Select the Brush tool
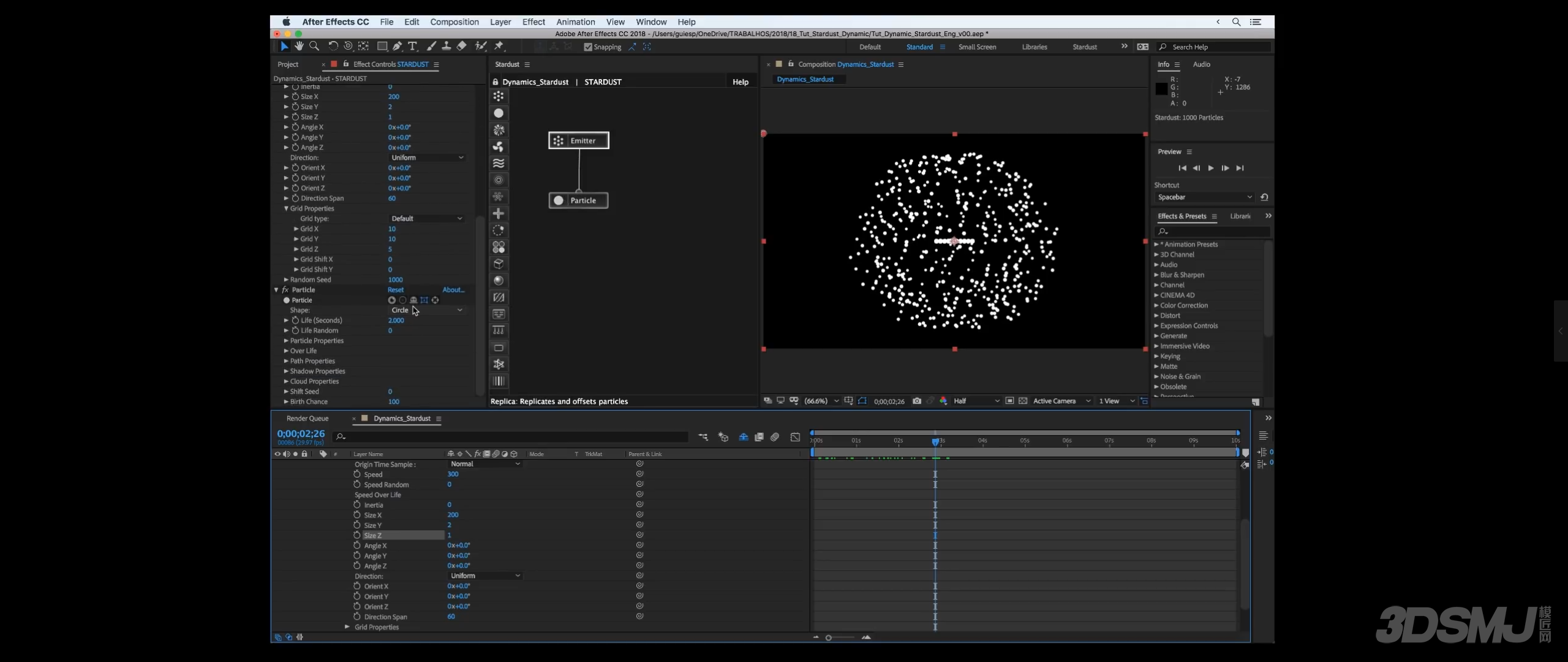Screen dimensions: 1568x662 tap(431, 46)
